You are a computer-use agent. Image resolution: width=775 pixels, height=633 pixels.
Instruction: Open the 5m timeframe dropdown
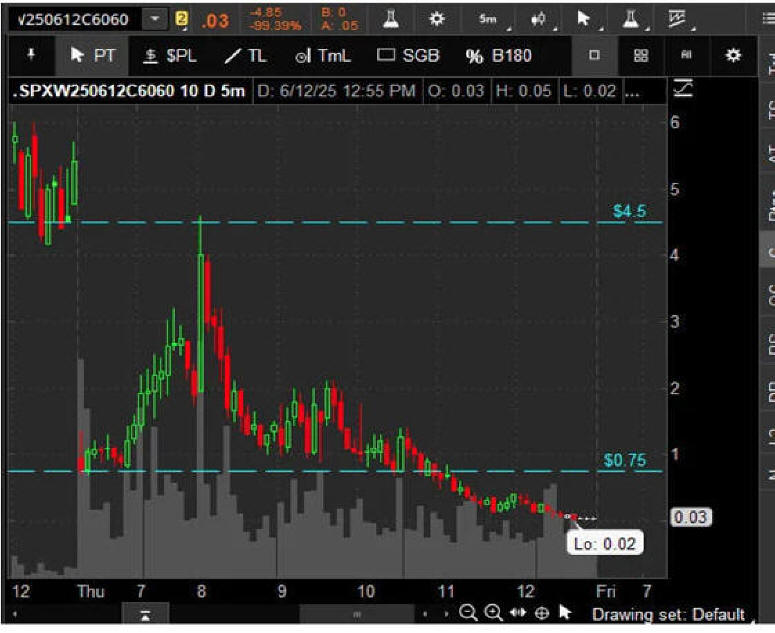488,19
